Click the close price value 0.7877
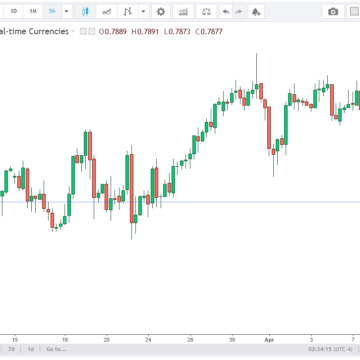 211,32
